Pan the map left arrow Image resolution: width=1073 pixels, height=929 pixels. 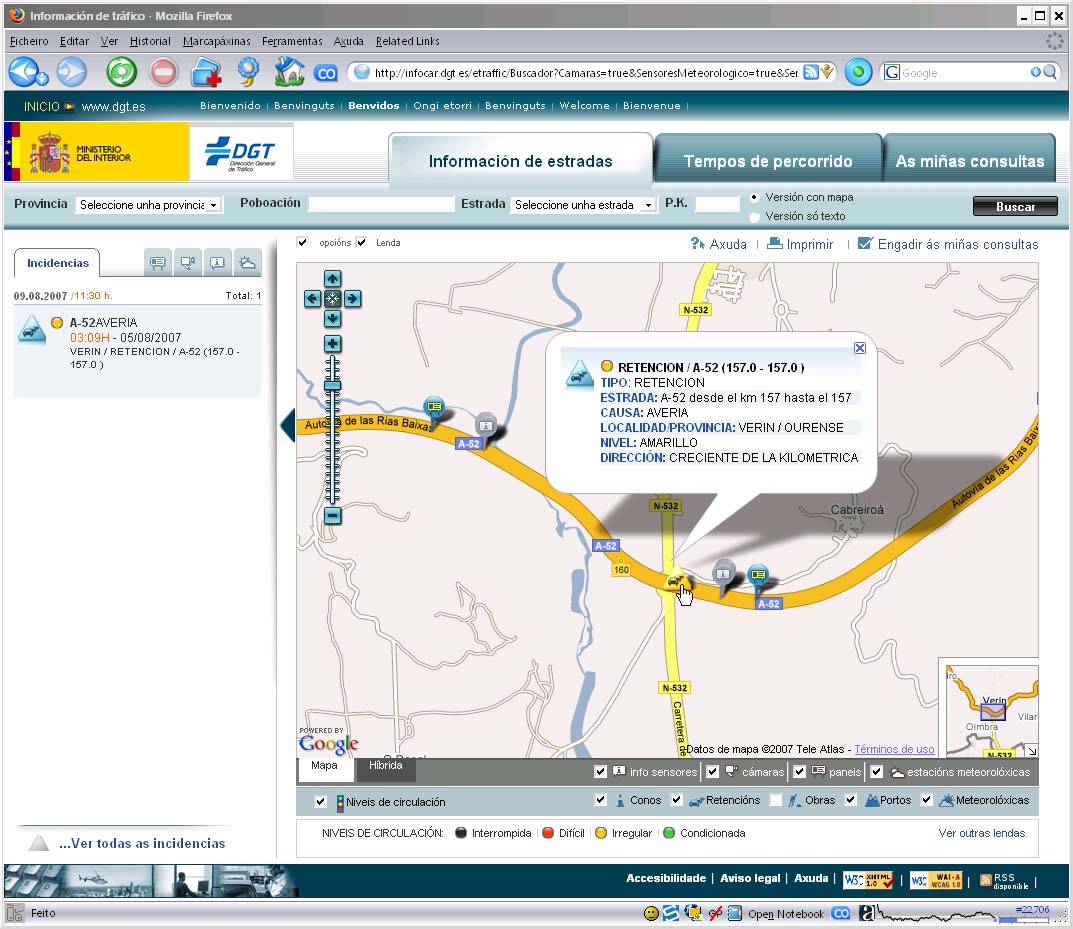[x=312, y=298]
